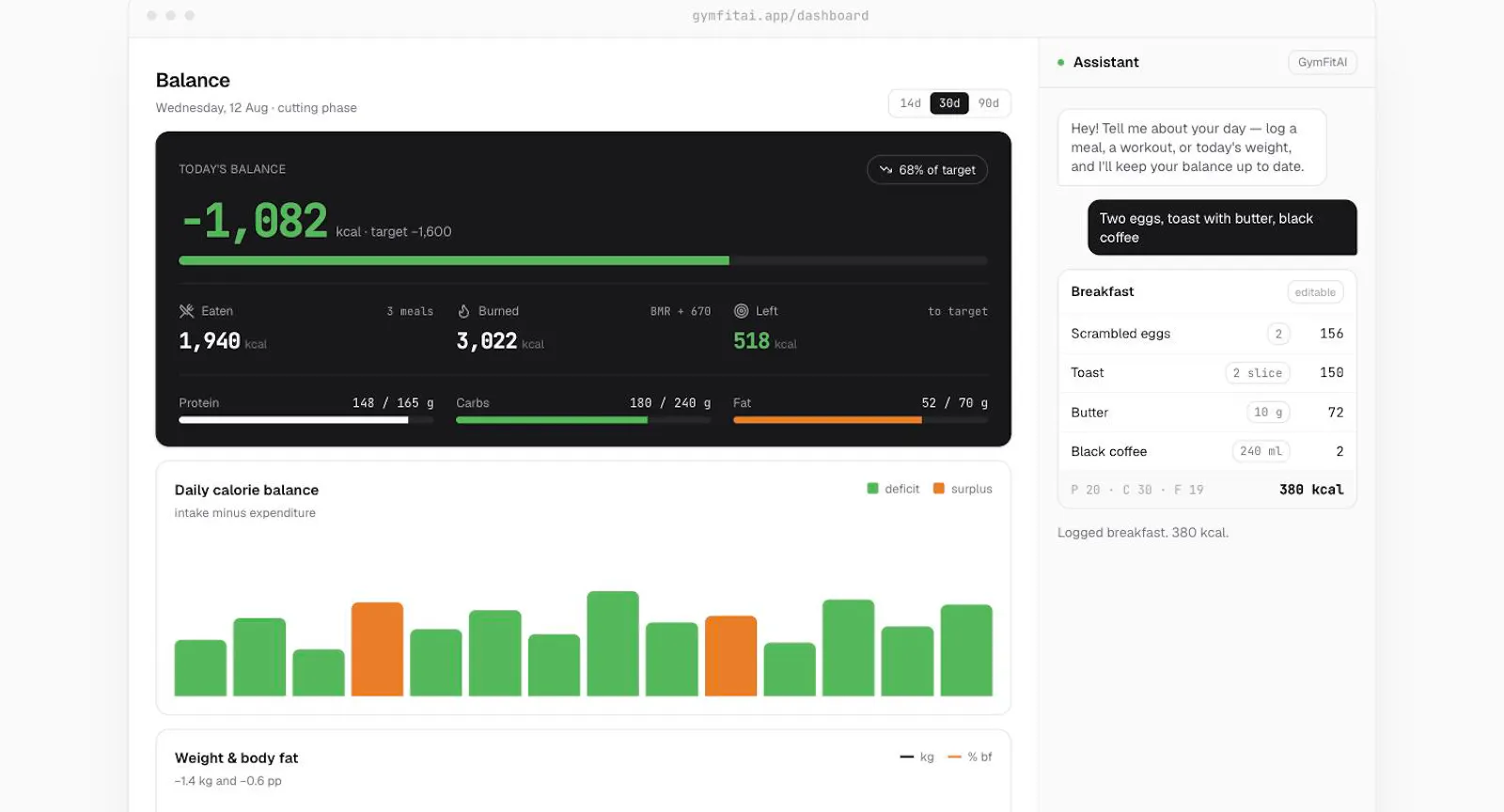This screenshot has height=812, width=1504.
Task: Click the Burned flame icon
Action: (463, 311)
